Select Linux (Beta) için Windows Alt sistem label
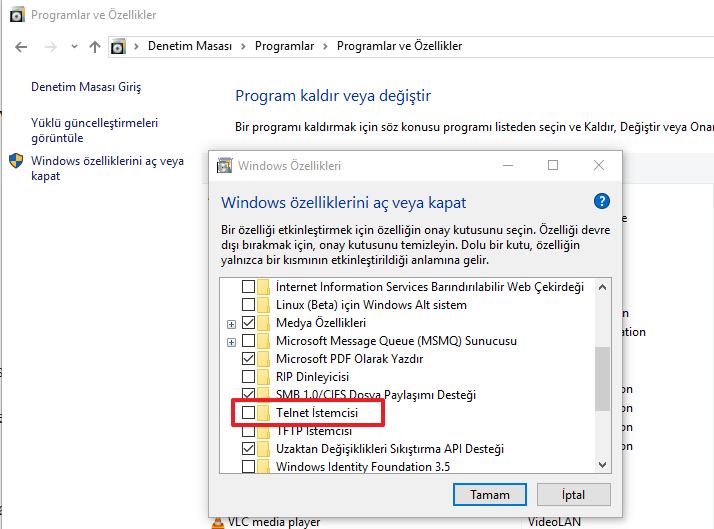 (371, 305)
